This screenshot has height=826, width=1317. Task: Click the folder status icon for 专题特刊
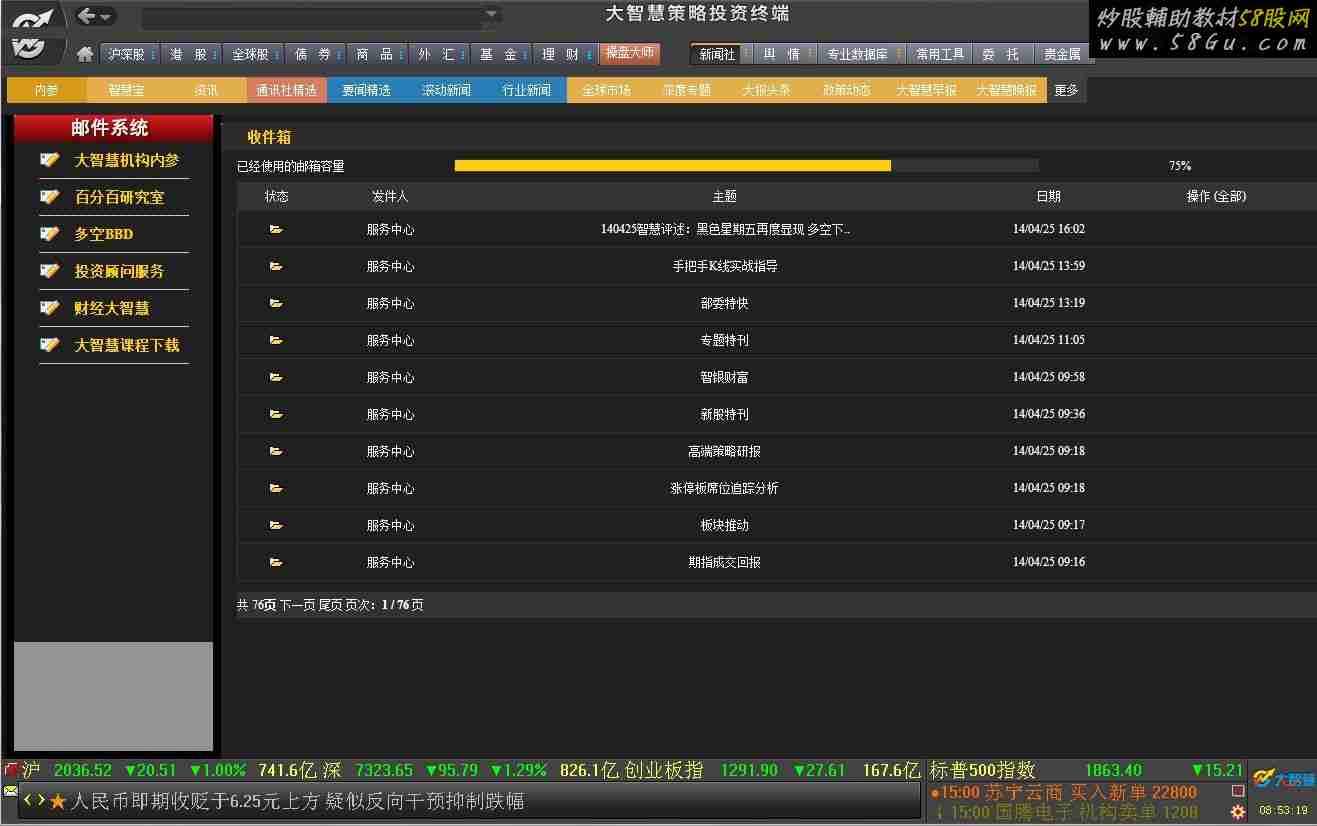[276, 341]
